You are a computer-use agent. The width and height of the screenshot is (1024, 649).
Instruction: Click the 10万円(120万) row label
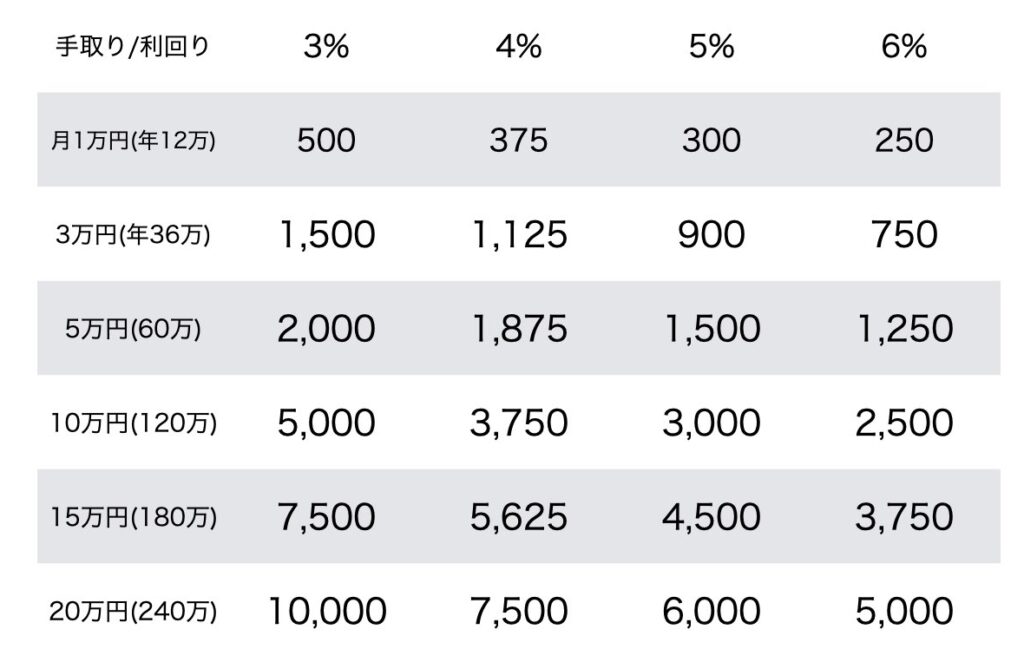point(133,423)
